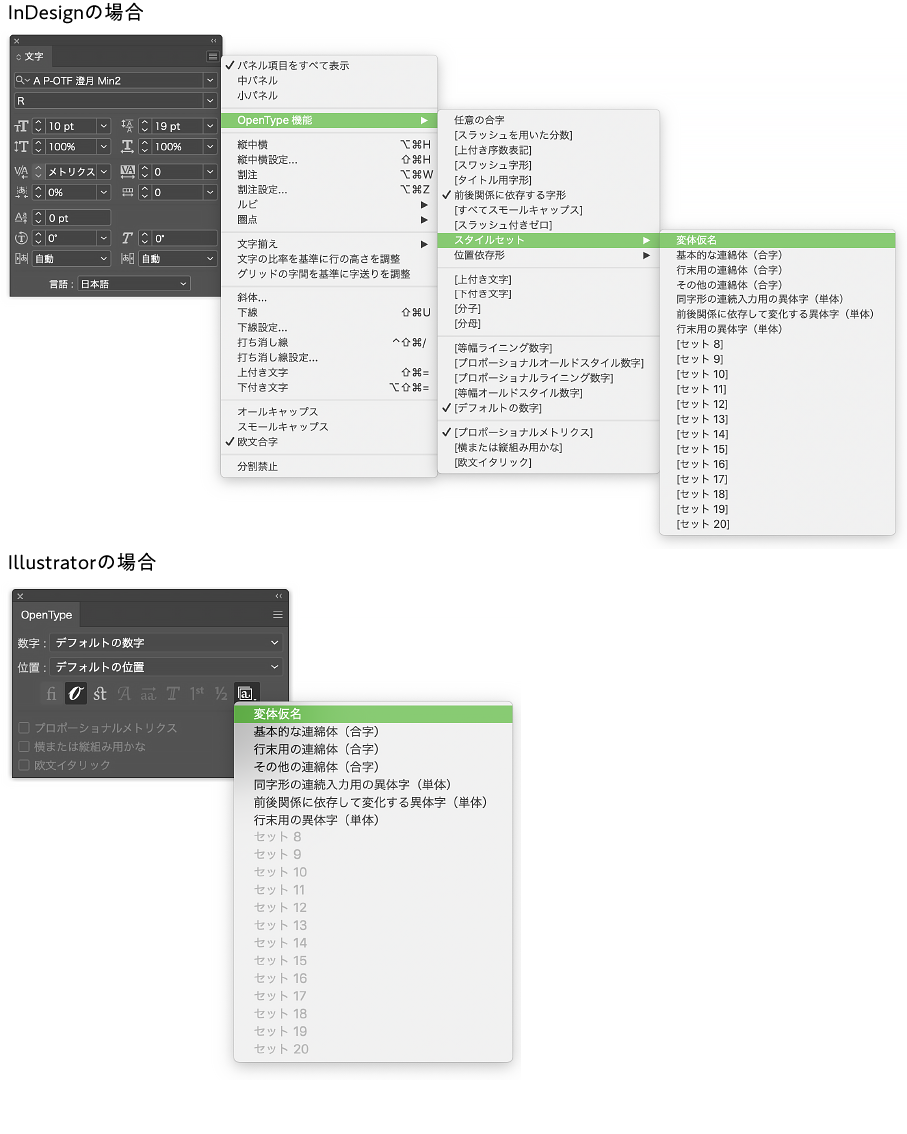
Task: Click the vertical scale icon
Action: [22, 147]
